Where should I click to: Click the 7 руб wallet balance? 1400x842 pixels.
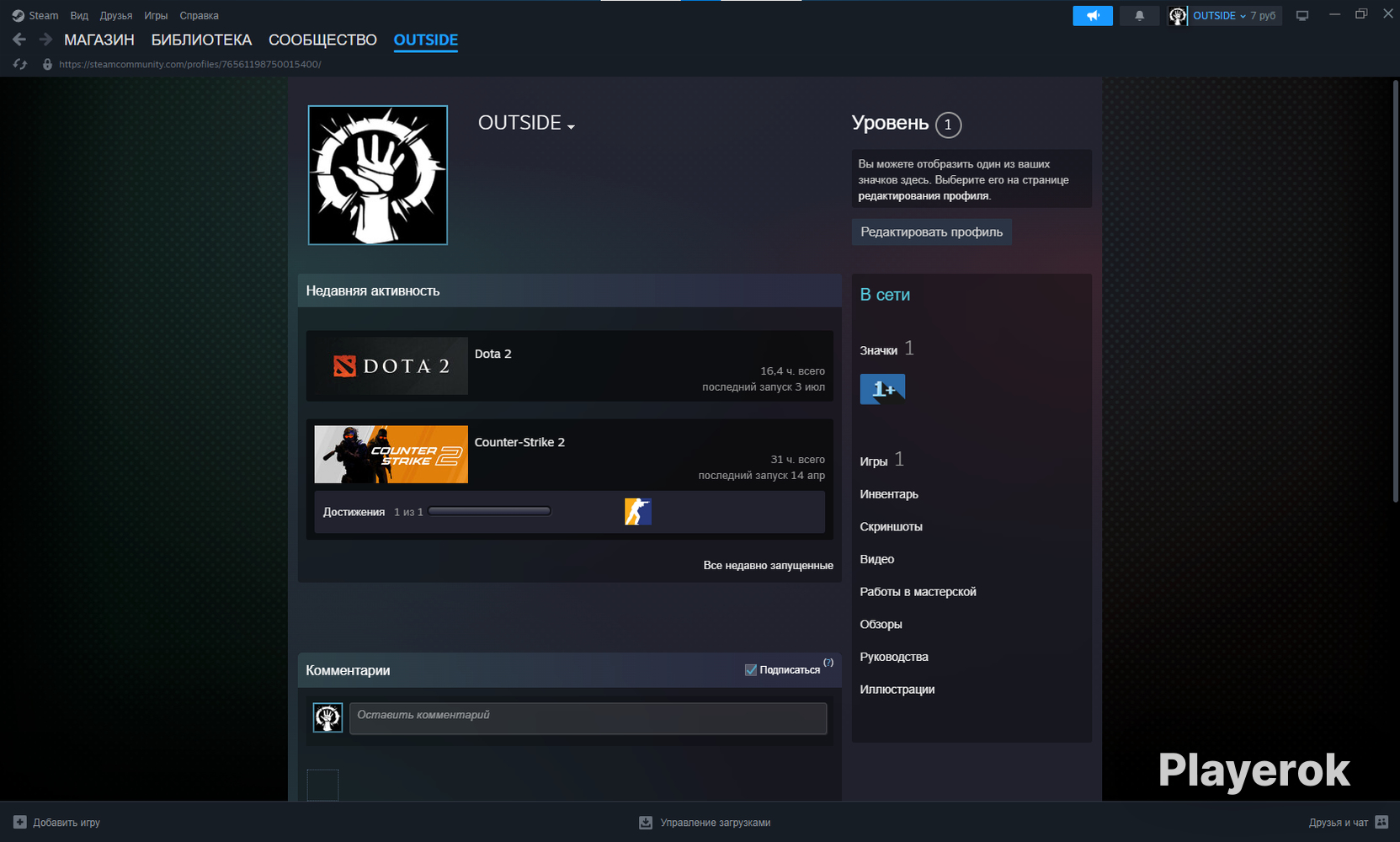1263,16
